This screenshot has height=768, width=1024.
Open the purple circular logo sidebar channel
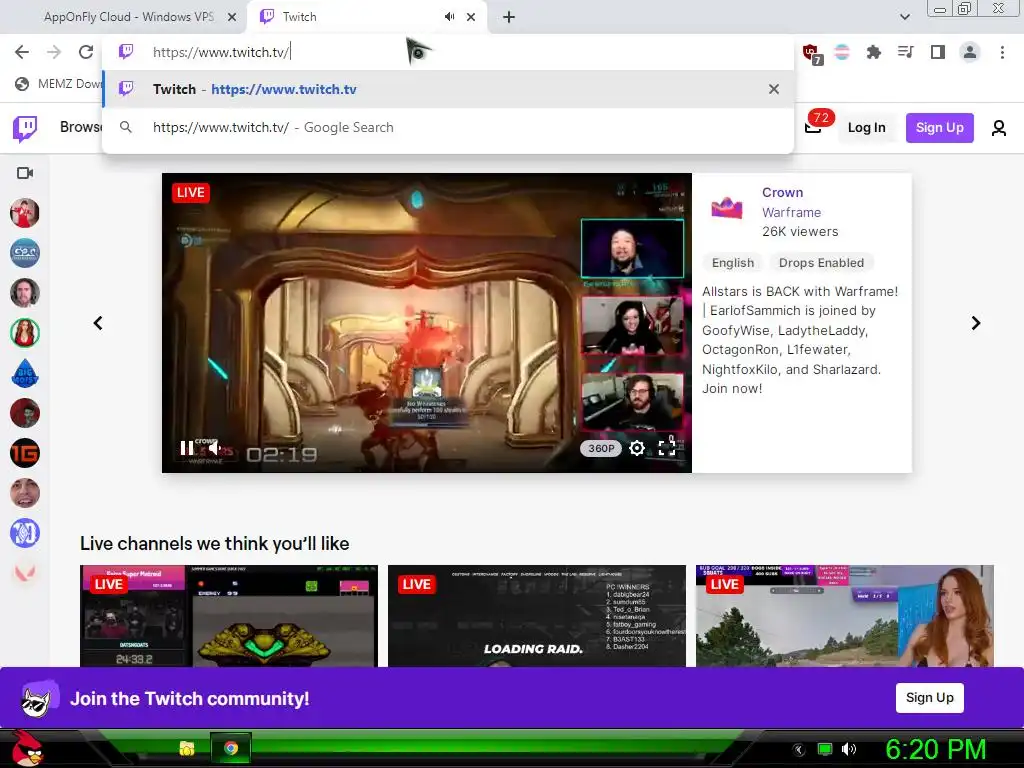(x=25, y=533)
